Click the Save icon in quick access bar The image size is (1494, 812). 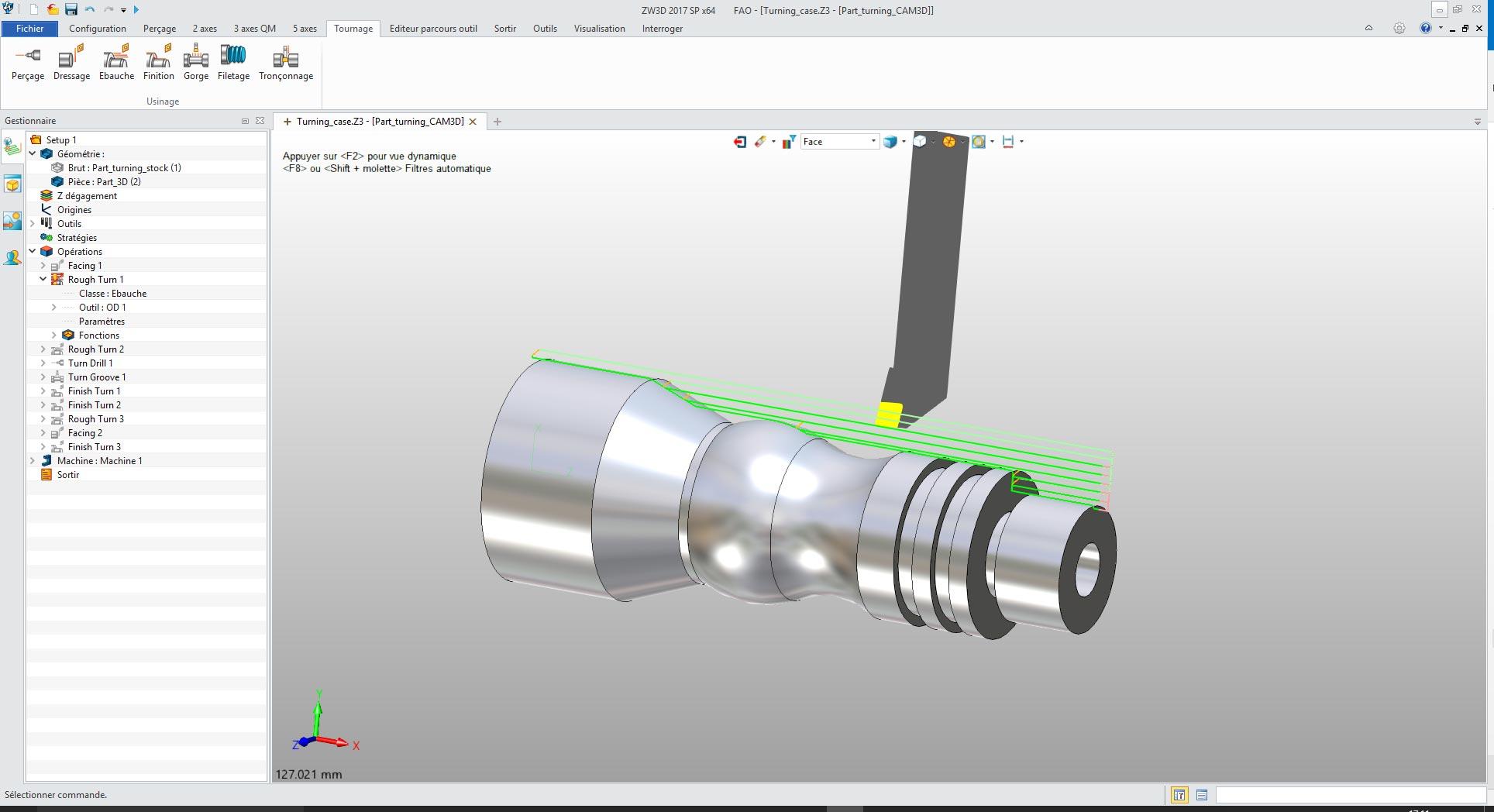pos(71,9)
